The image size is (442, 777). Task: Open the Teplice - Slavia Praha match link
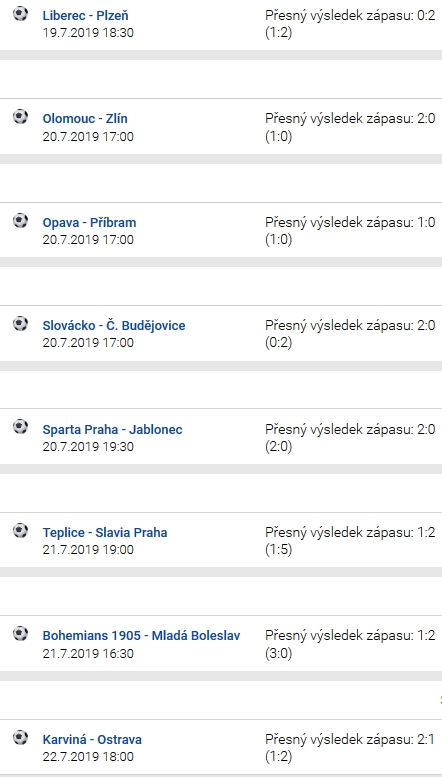(x=105, y=533)
